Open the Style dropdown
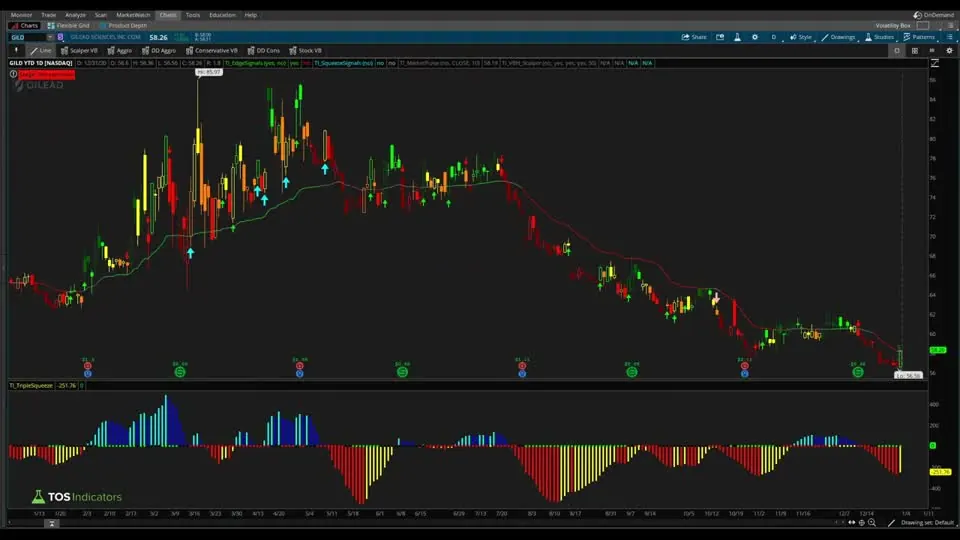The height and width of the screenshot is (540, 960). pos(801,37)
